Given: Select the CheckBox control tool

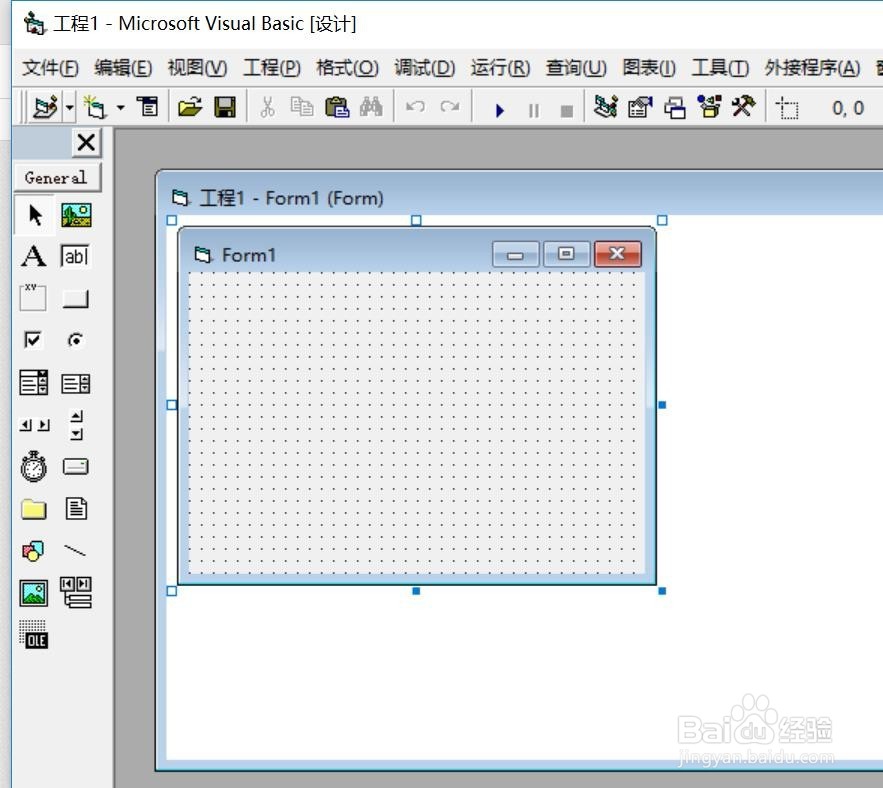Looking at the screenshot, I should [x=33, y=340].
